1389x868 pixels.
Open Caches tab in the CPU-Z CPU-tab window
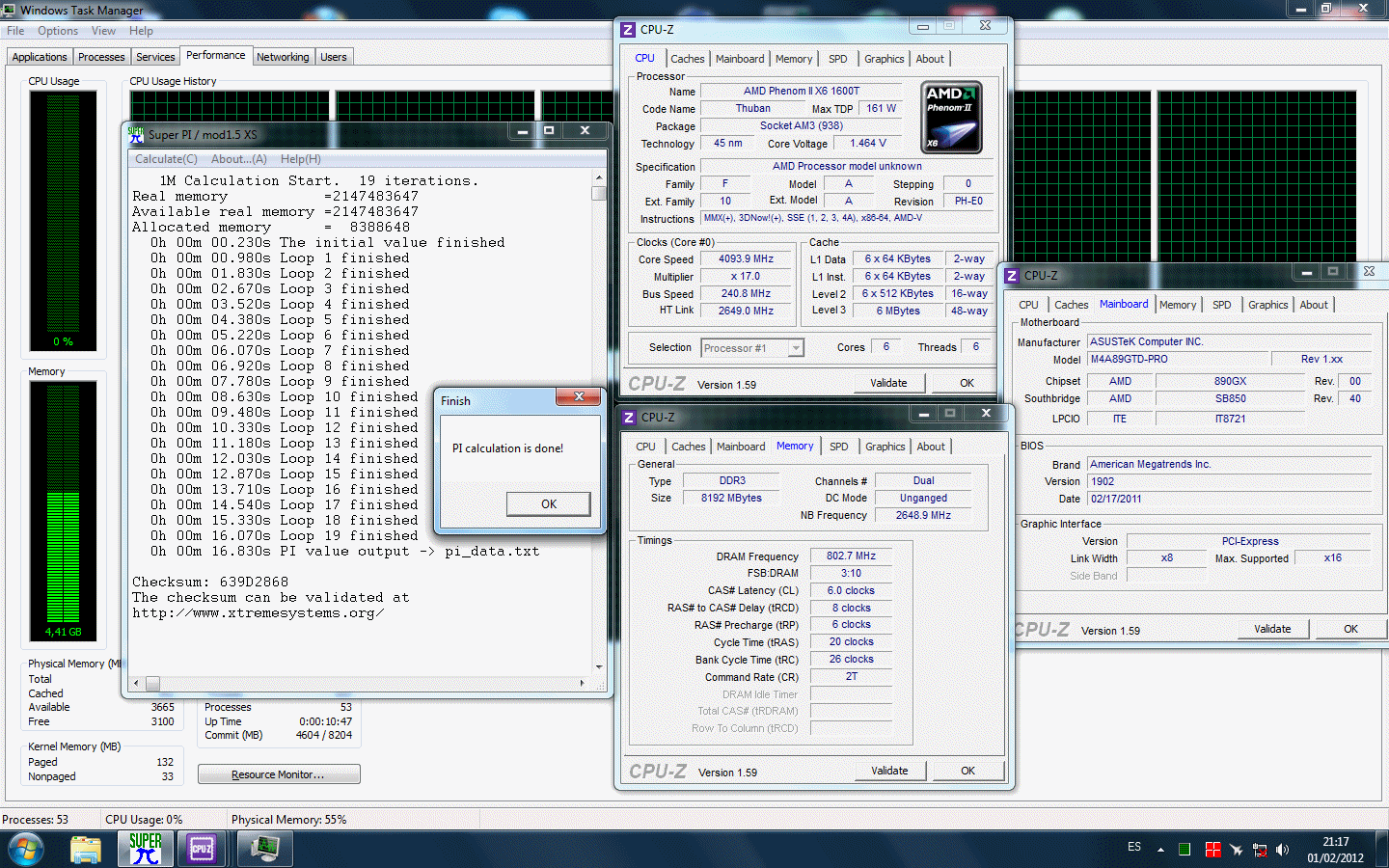[688, 59]
